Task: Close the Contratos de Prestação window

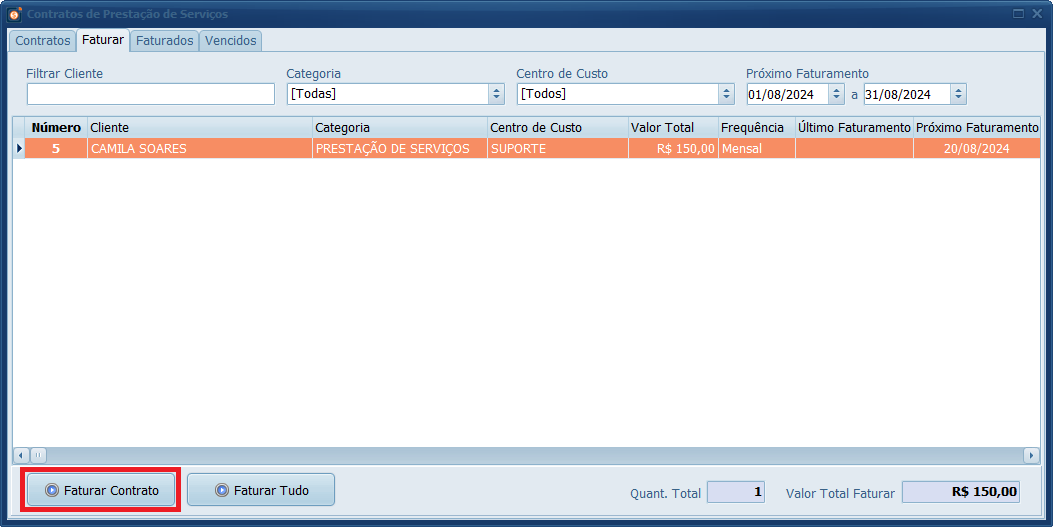Action: pyautogui.click(x=1037, y=14)
